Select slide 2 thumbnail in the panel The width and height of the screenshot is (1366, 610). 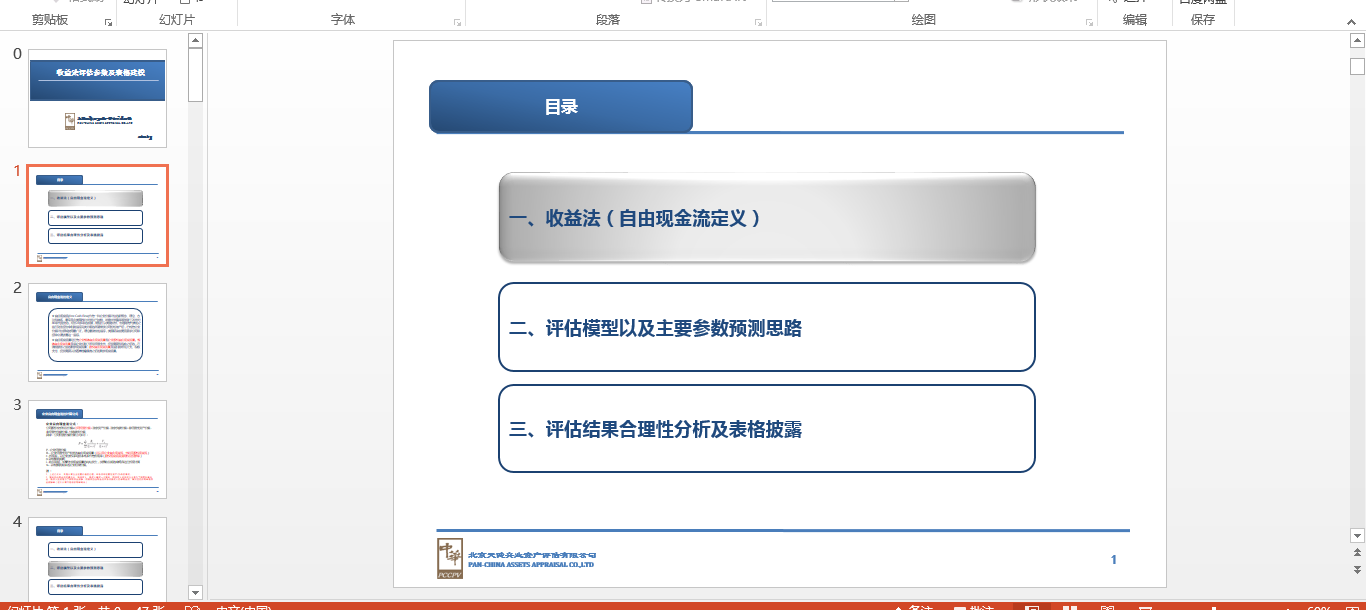97,332
